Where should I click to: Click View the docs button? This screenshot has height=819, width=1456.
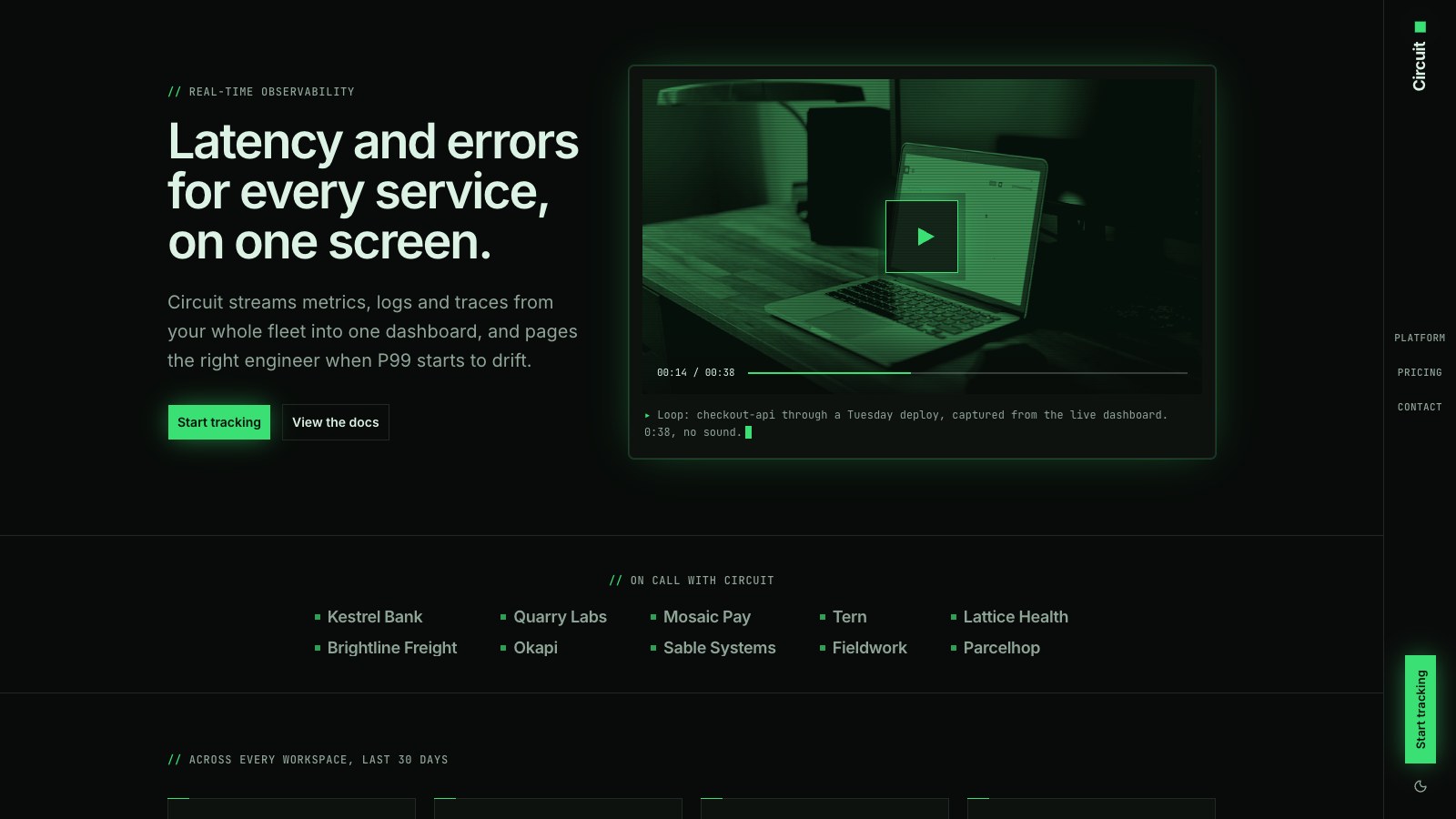(336, 422)
